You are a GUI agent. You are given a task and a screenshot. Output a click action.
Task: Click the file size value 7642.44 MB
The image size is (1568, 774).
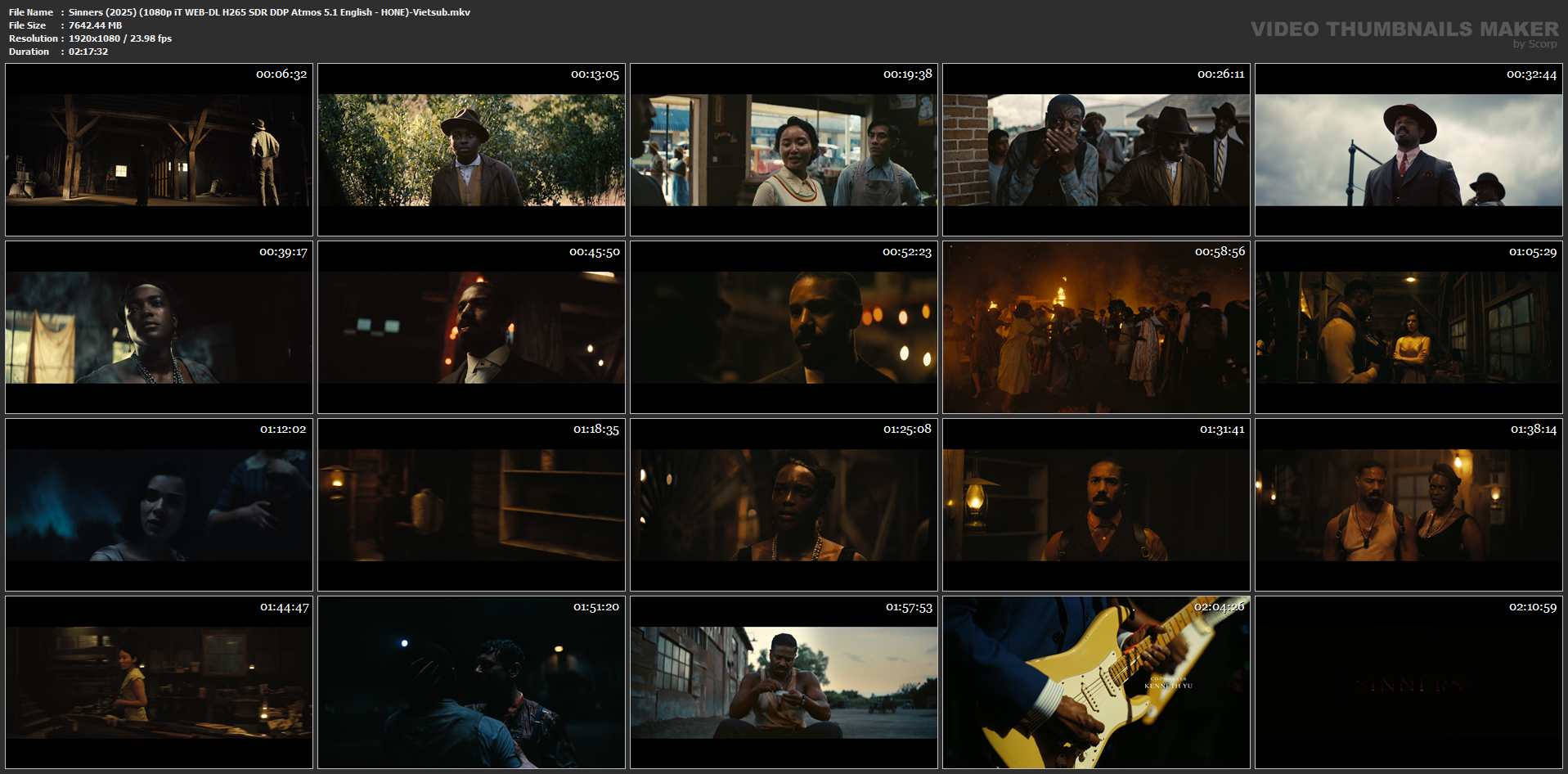pyautogui.click(x=95, y=25)
